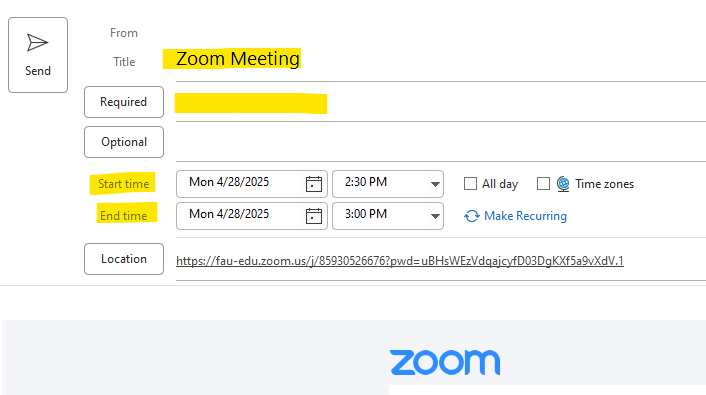Click the Required attendees button
The height and width of the screenshot is (395, 706).
tap(124, 102)
